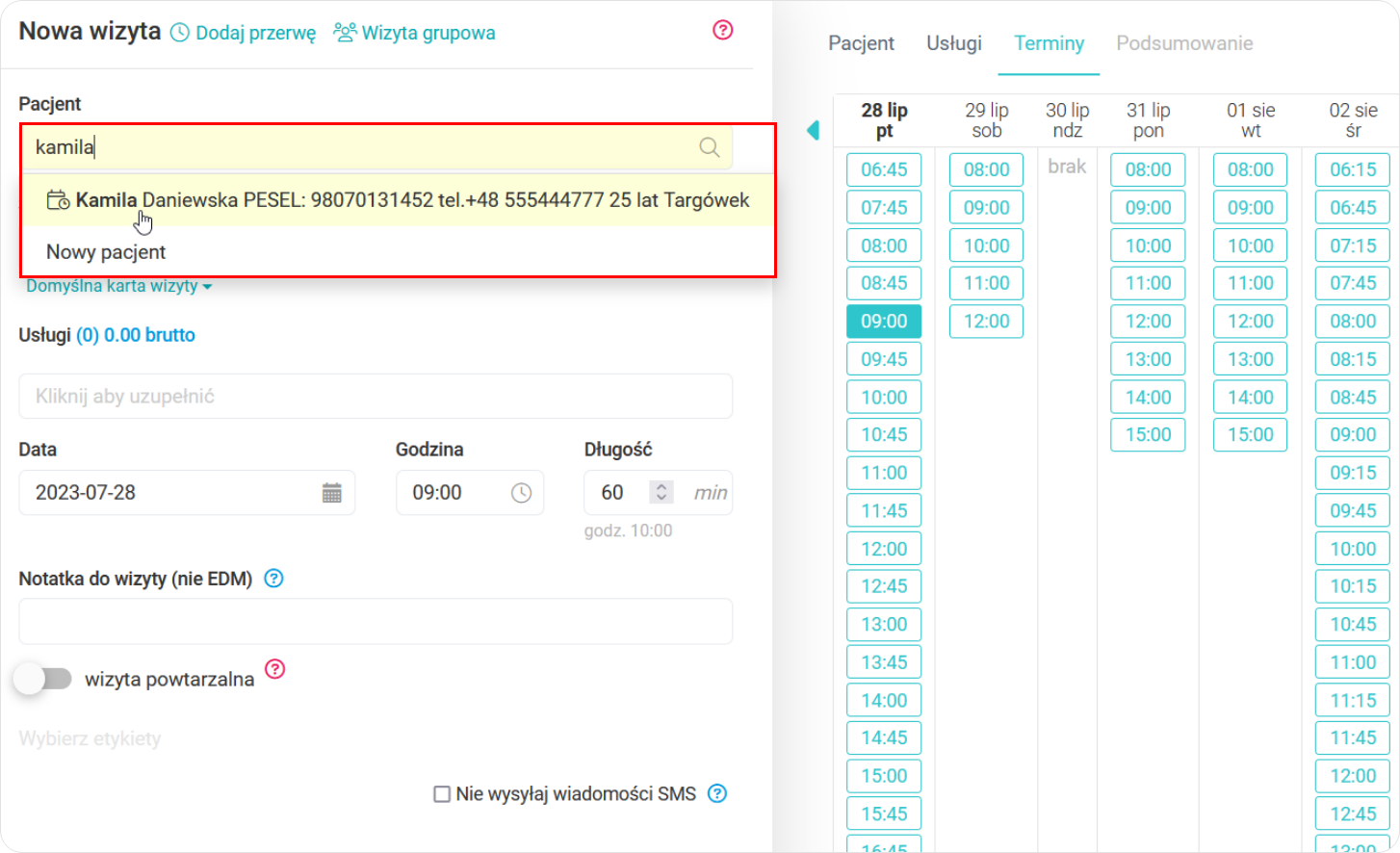1400x853 pixels.
Task: Select 10:00 slot on 01 sie
Action: point(1250,246)
